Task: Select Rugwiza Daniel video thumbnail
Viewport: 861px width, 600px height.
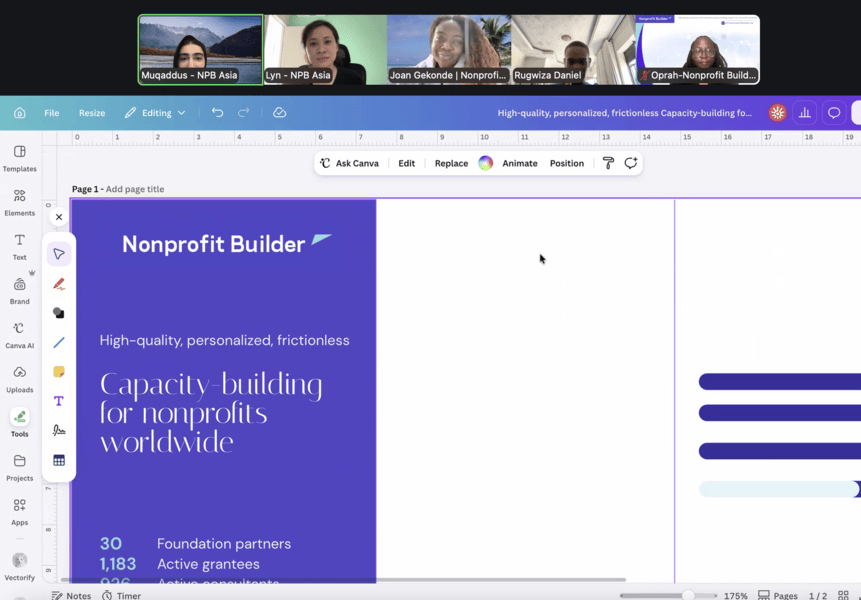Action: 573,49
